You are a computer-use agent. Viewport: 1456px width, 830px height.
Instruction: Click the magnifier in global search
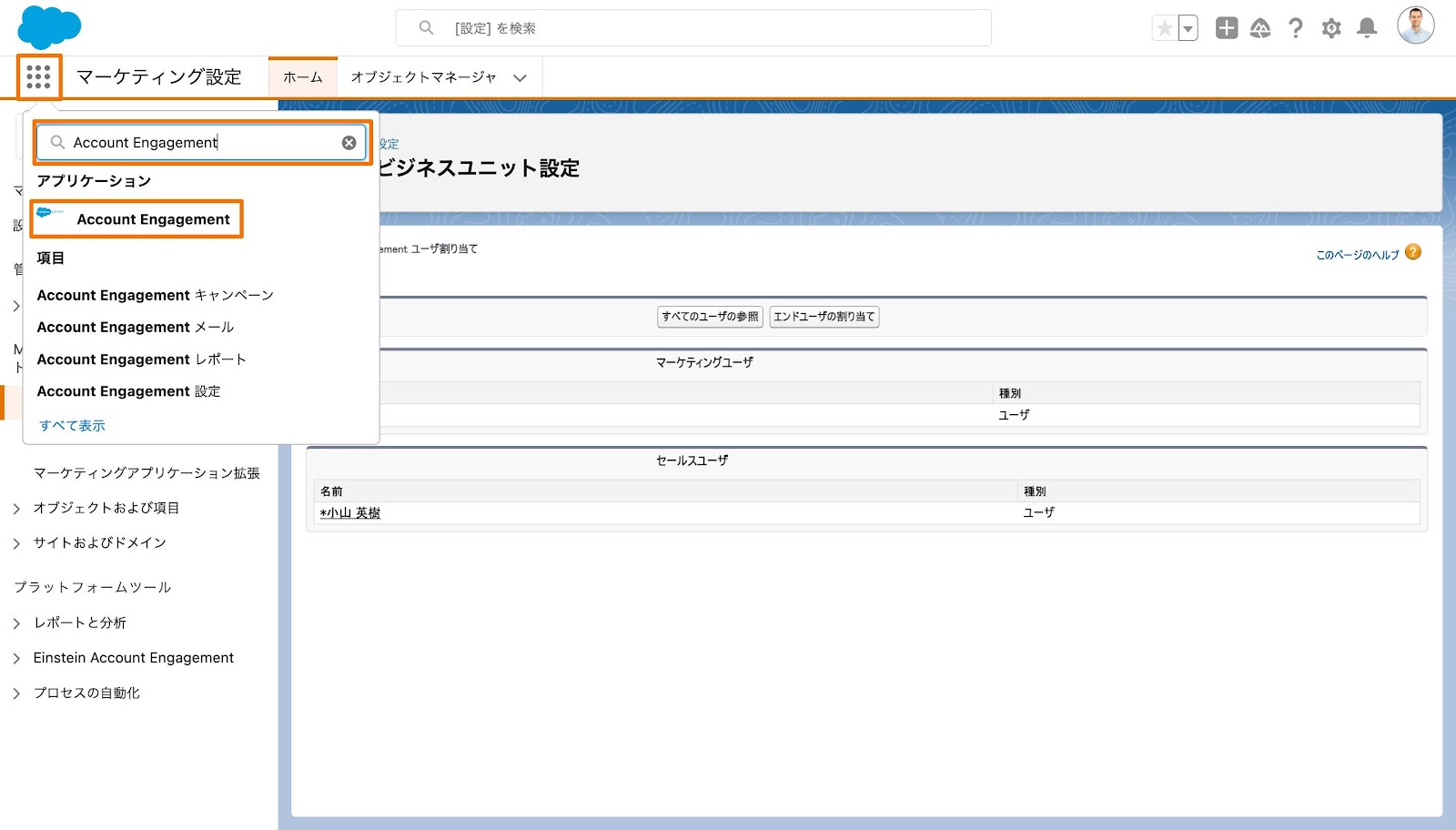pyautogui.click(x=426, y=28)
